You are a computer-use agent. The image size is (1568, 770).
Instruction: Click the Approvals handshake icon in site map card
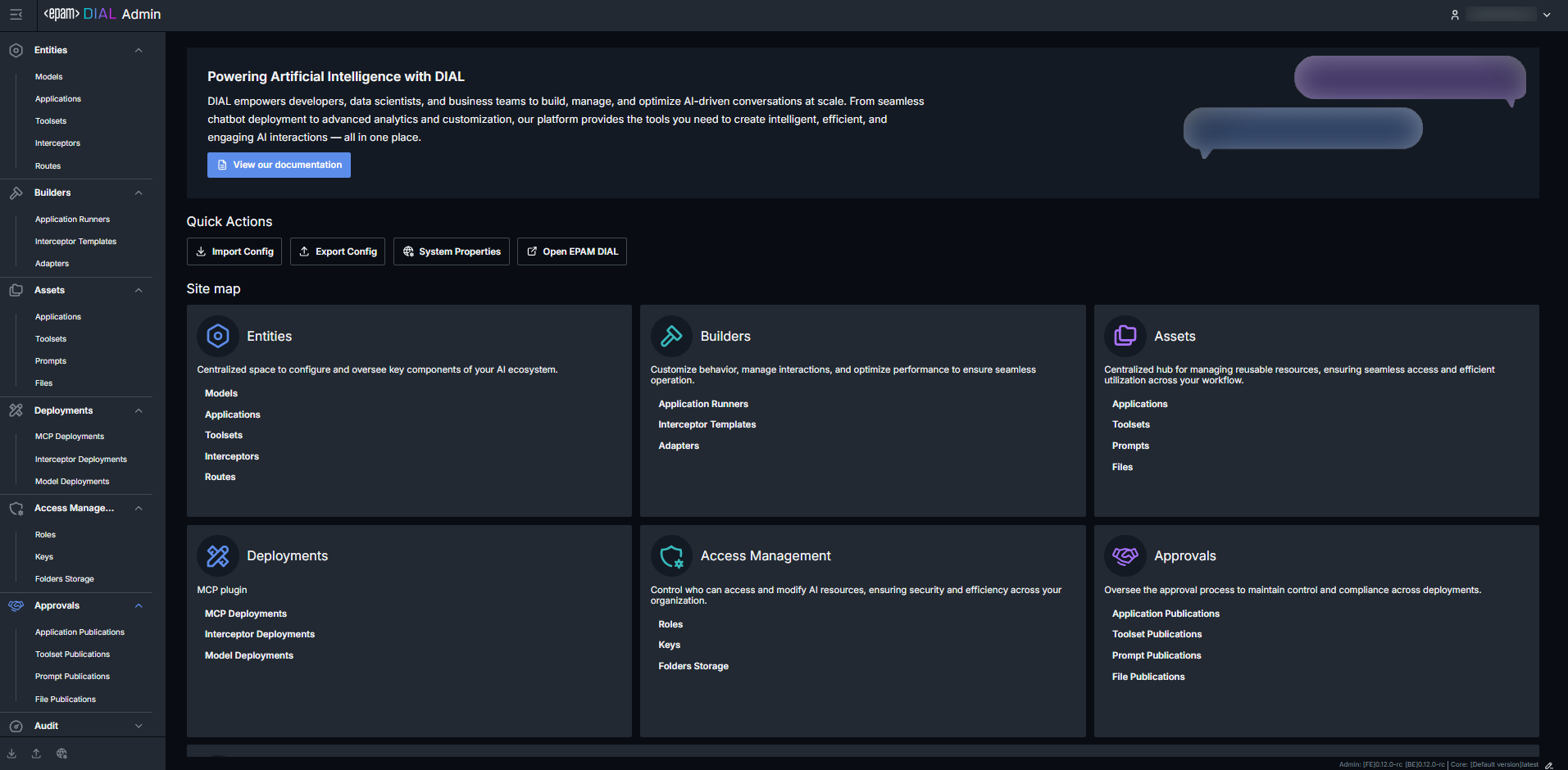coord(1125,556)
